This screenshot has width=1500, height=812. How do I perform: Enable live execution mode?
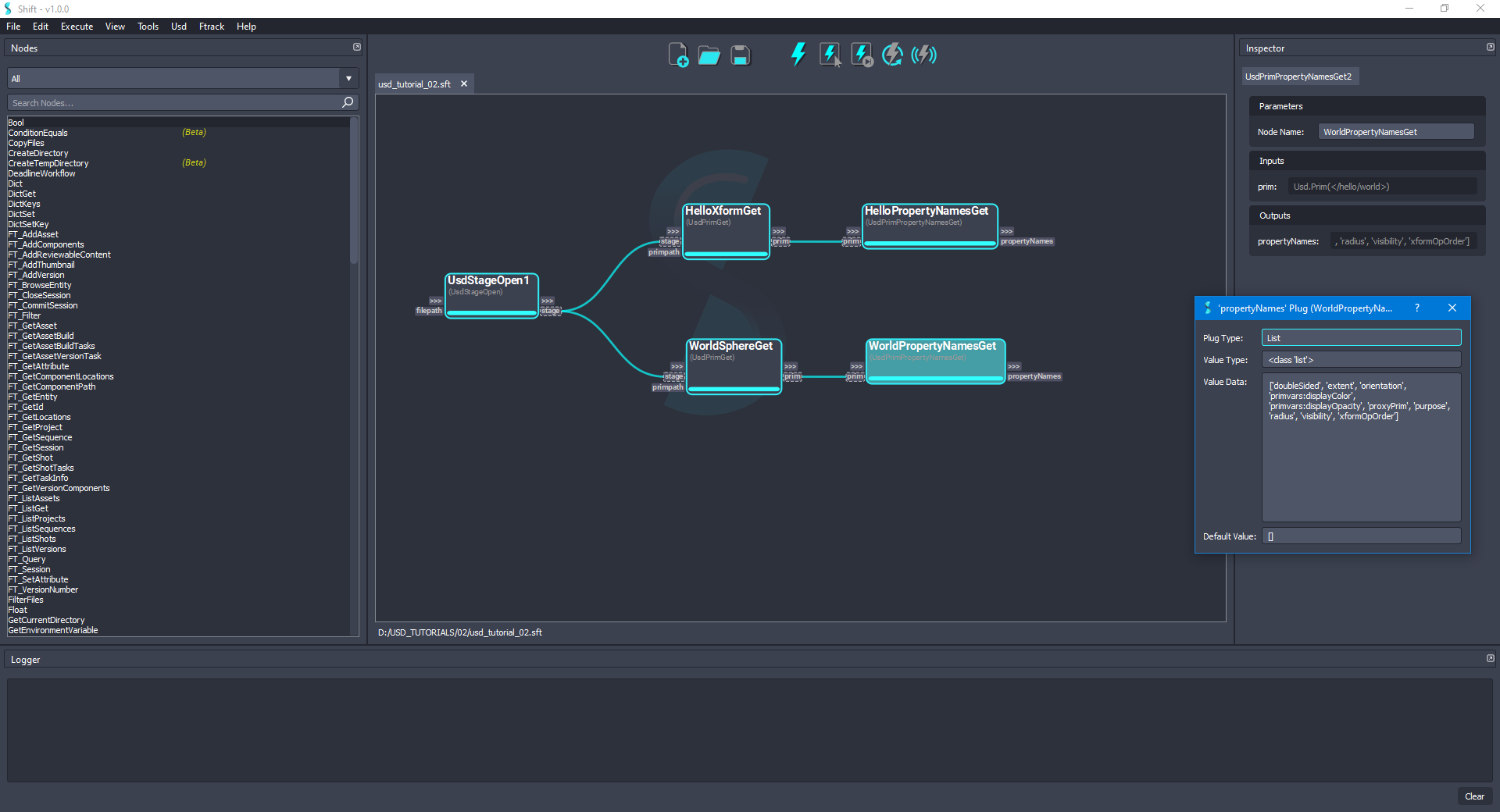click(923, 55)
